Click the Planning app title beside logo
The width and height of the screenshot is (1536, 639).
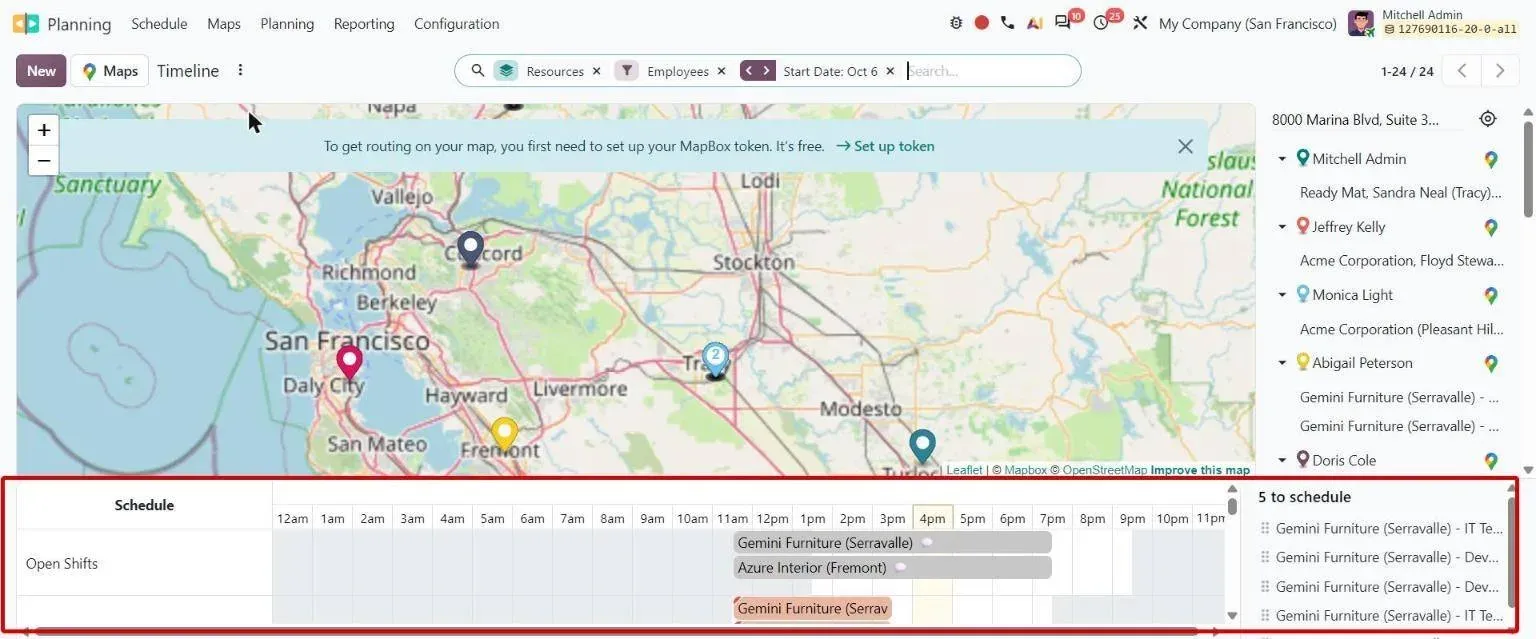(x=79, y=23)
